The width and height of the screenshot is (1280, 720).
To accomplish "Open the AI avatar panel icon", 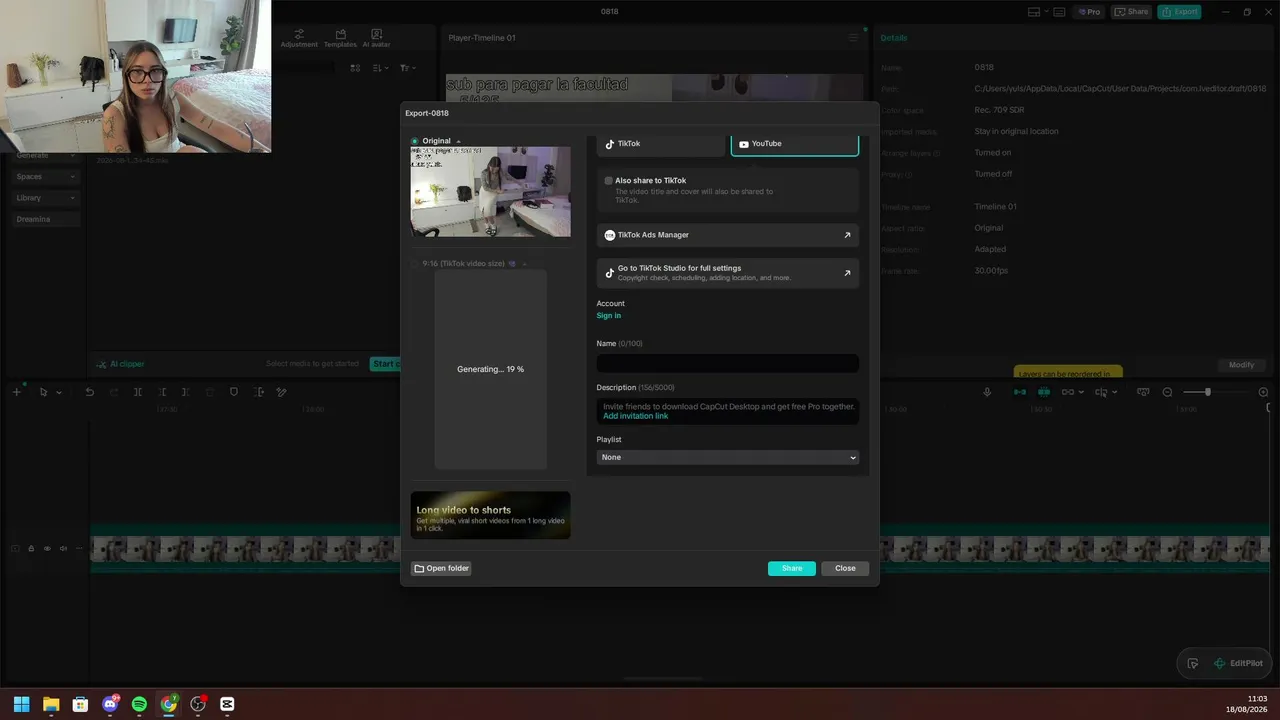I will coord(377,38).
